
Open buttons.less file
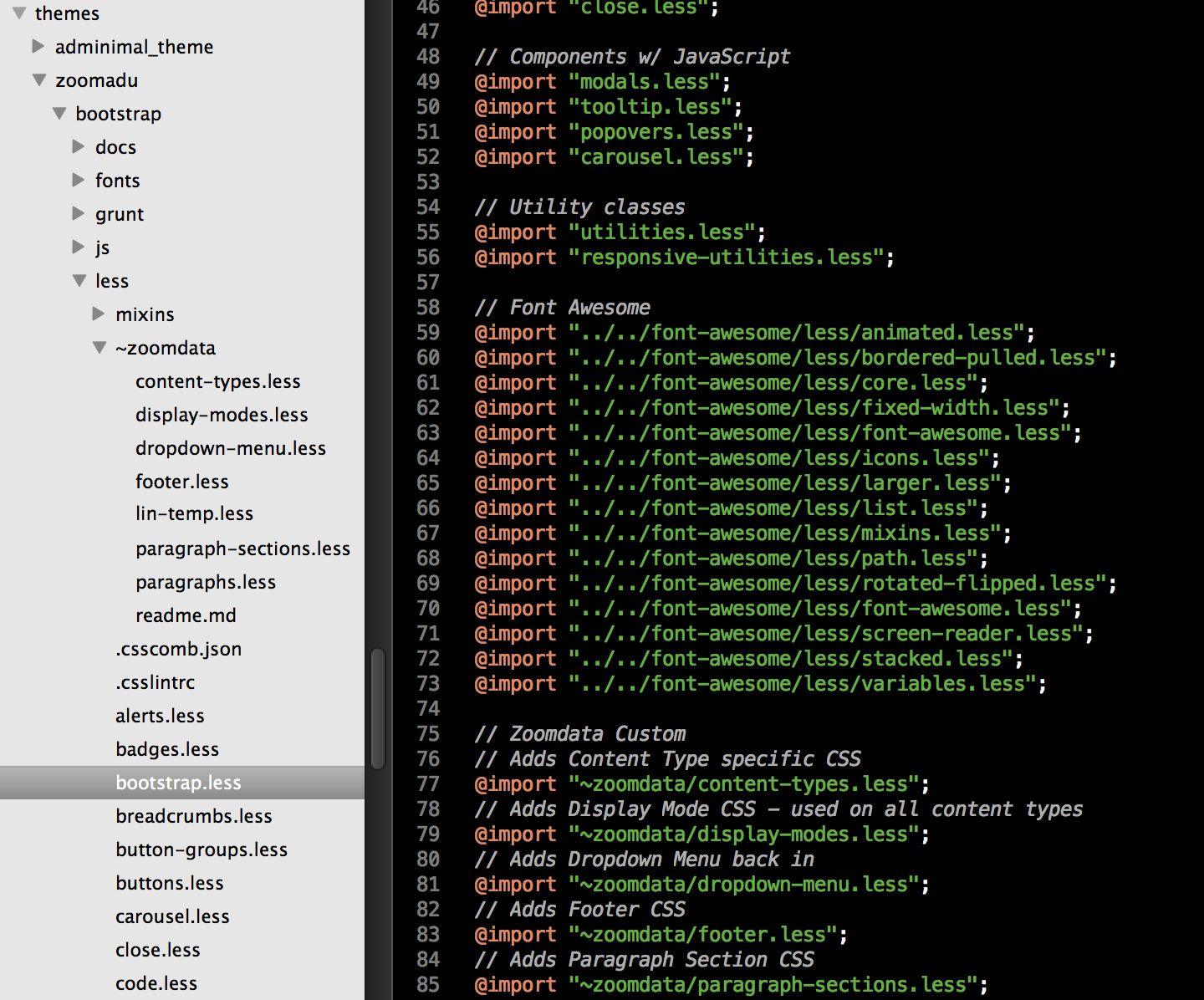170,883
